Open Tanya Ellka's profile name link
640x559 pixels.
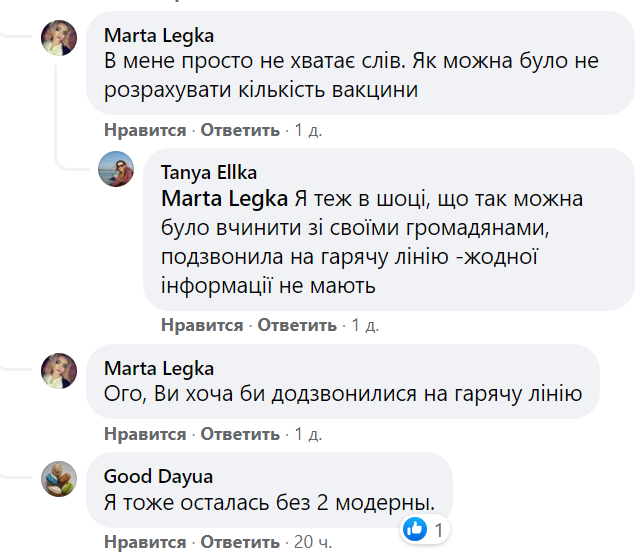tap(208, 173)
